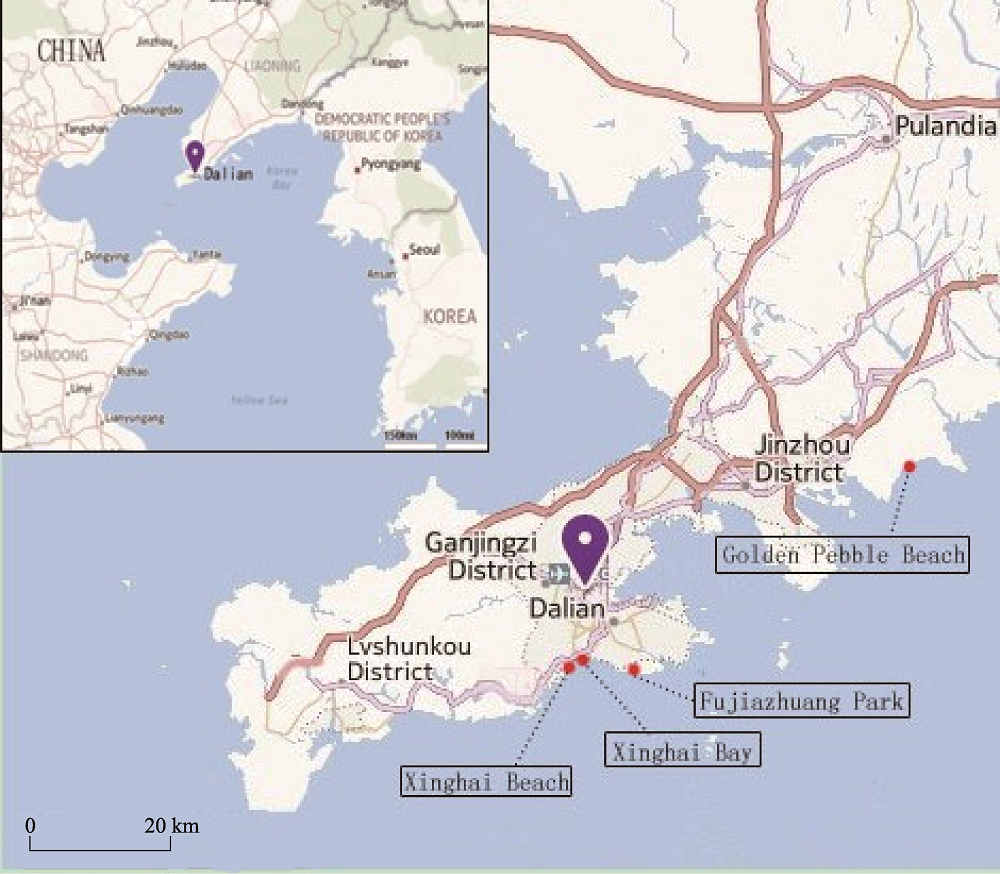
Task: Click the red dot linked to Xinghai Bay
Action: [x=583, y=660]
